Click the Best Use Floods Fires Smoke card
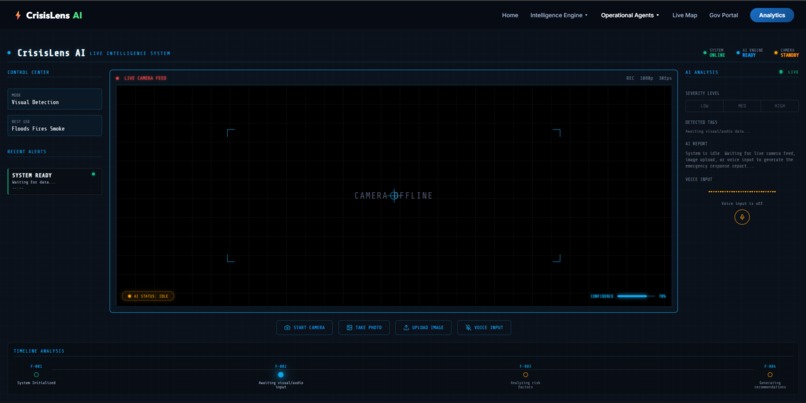The width and height of the screenshot is (806, 403). pos(54,125)
